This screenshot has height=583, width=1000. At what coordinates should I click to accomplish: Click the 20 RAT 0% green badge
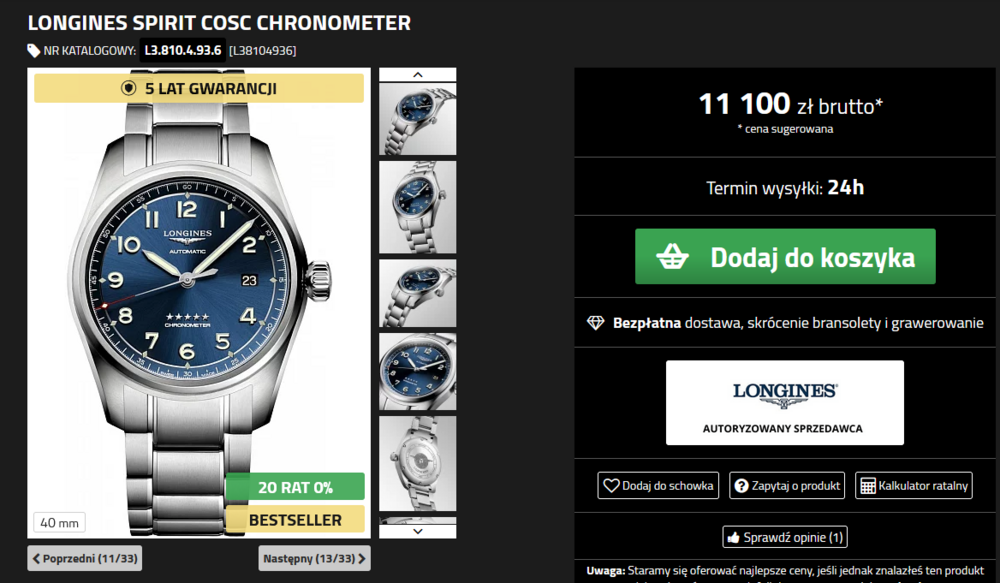pyautogui.click(x=295, y=487)
